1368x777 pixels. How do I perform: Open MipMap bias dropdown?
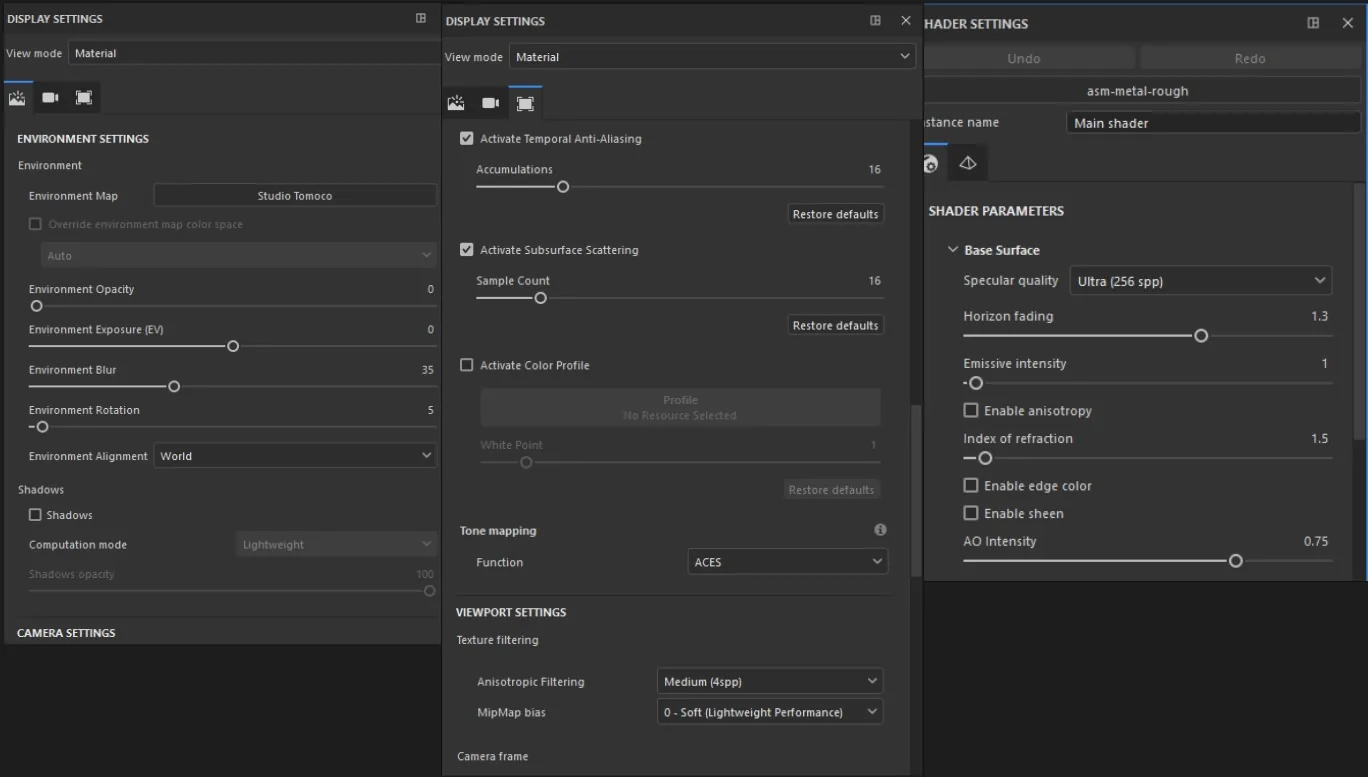(x=770, y=712)
